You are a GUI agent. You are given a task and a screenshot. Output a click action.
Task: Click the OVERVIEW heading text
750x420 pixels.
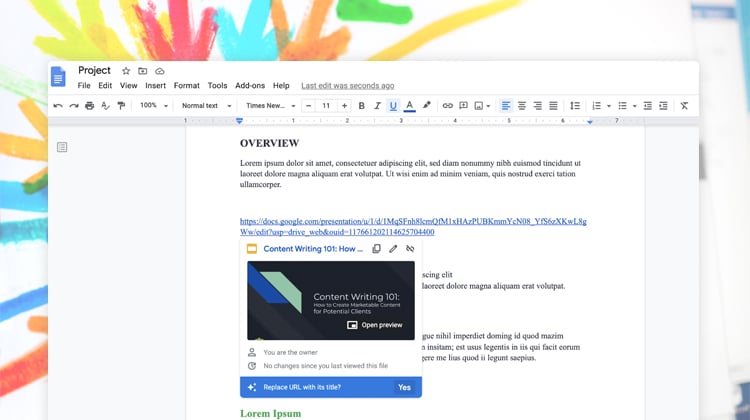tap(270, 144)
